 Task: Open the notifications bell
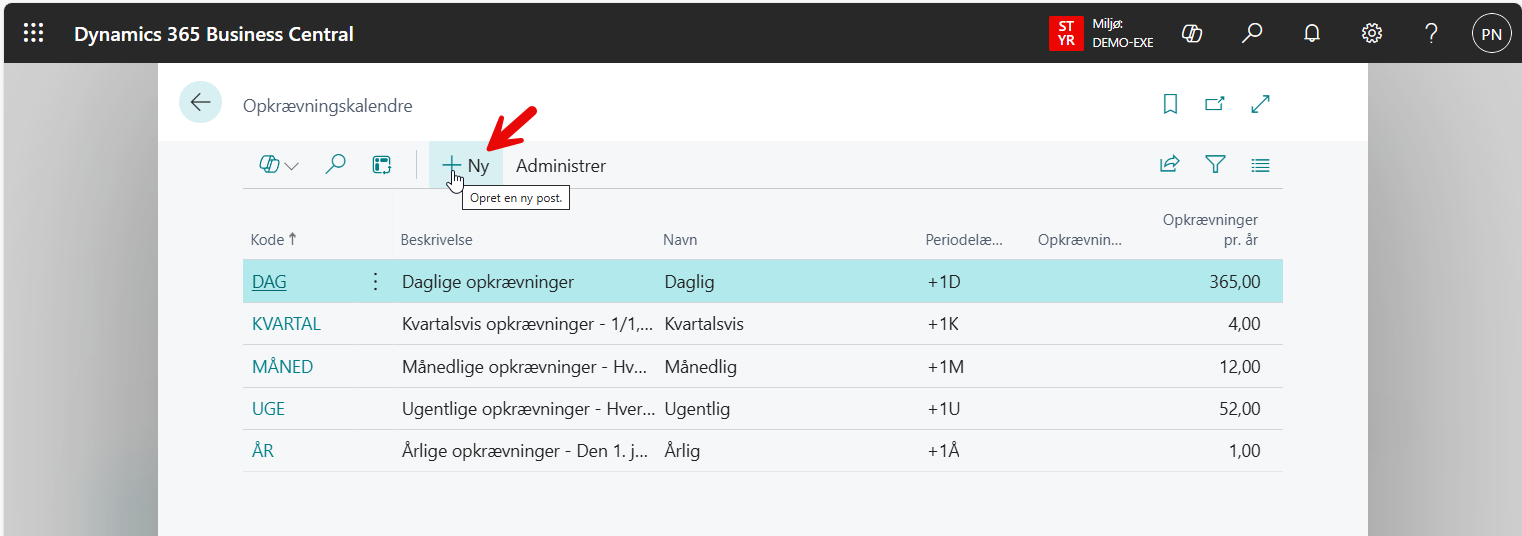1312,34
